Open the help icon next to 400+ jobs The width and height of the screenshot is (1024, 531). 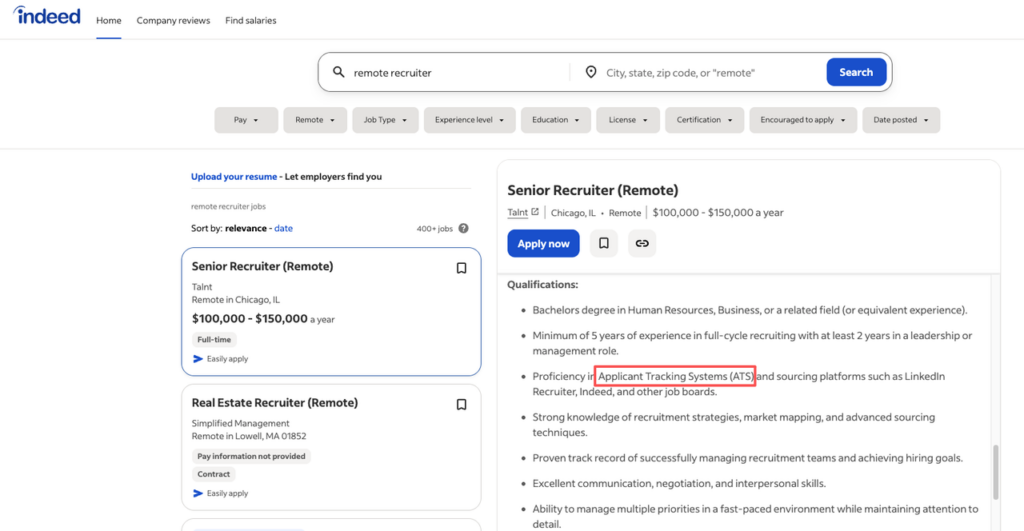click(463, 228)
